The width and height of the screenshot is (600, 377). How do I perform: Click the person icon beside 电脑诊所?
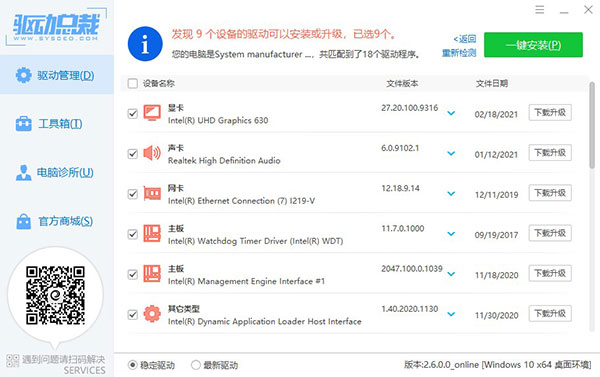click(x=24, y=173)
